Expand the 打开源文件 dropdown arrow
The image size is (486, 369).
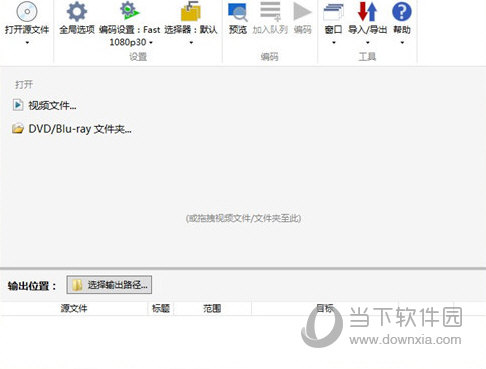27,43
